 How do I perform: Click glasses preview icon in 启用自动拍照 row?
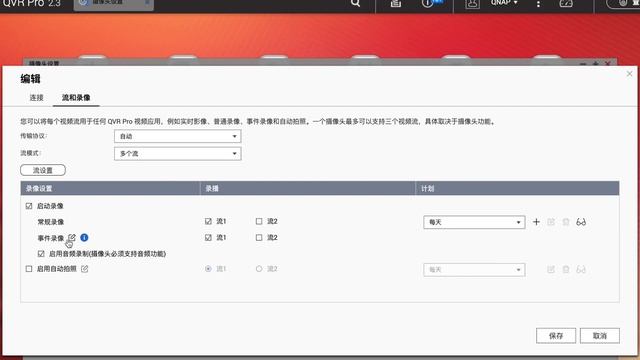(581, 269)
